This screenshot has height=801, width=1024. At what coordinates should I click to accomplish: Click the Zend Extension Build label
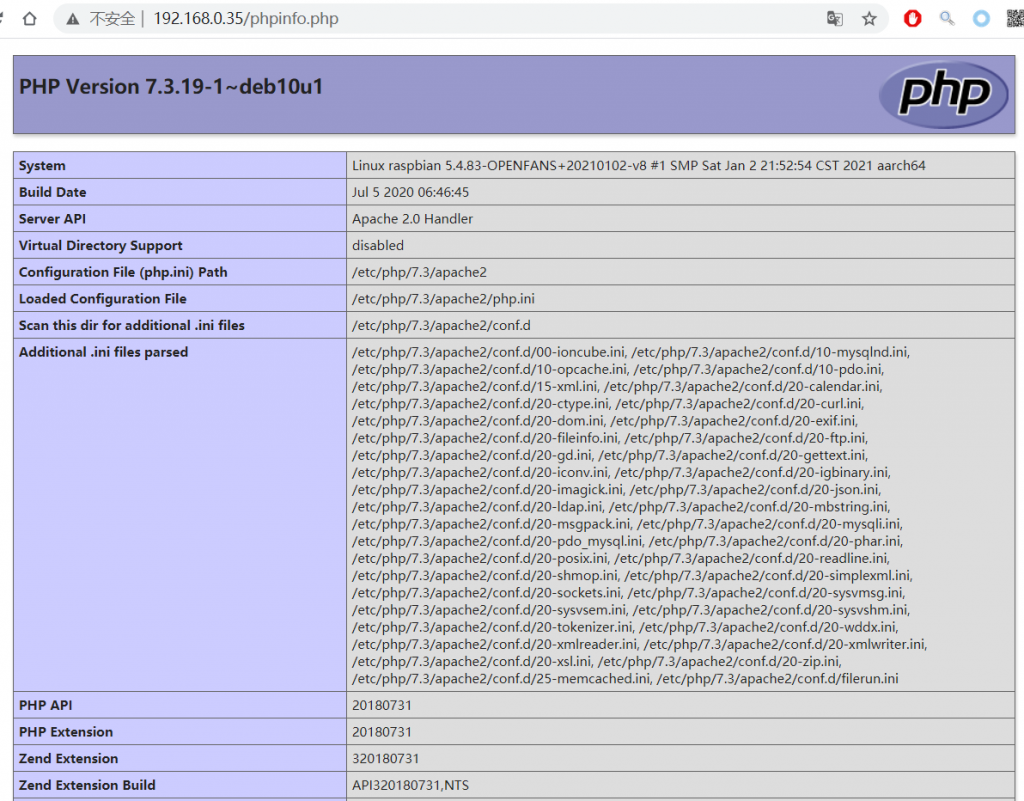point(87,785)
